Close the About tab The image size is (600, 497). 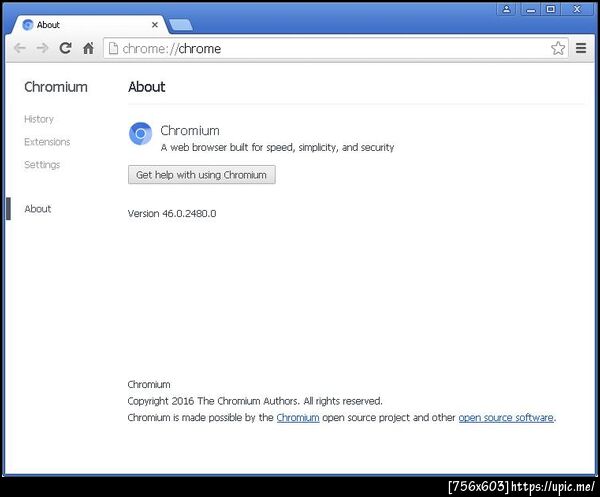coord(155,25)
